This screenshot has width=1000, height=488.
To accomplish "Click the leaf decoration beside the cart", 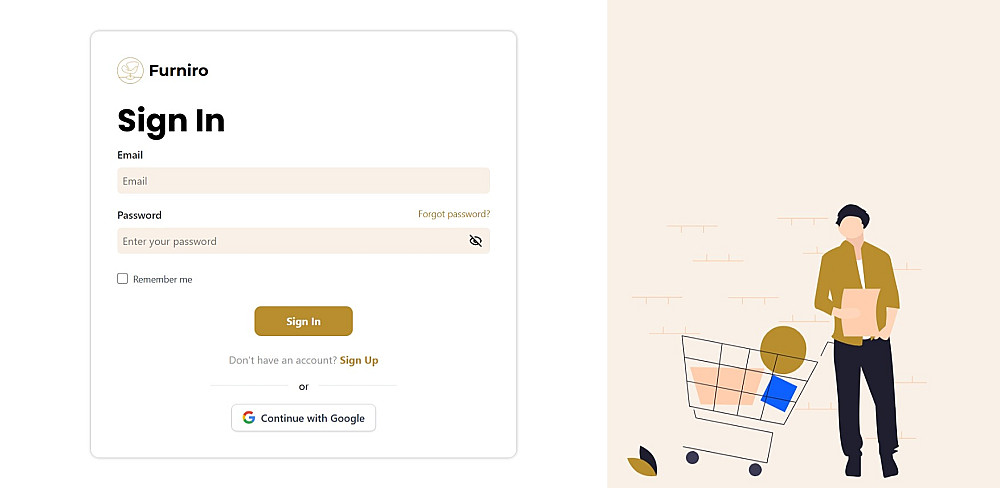I will [x=643, y=461].
